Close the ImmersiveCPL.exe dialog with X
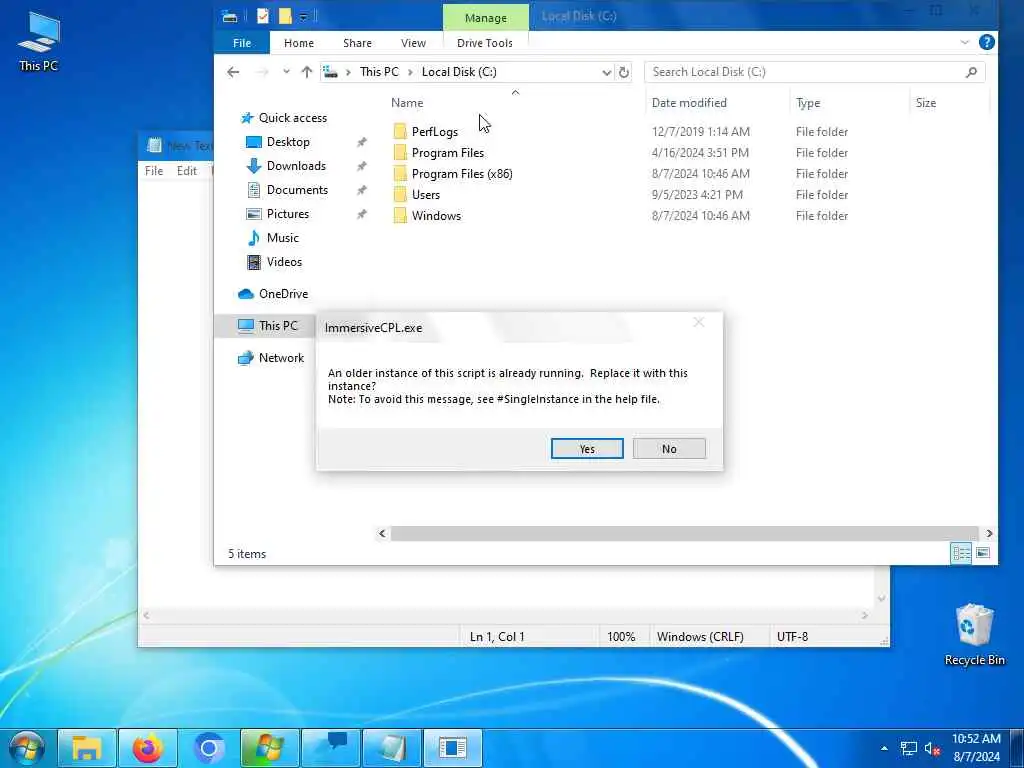 [698, 322]
